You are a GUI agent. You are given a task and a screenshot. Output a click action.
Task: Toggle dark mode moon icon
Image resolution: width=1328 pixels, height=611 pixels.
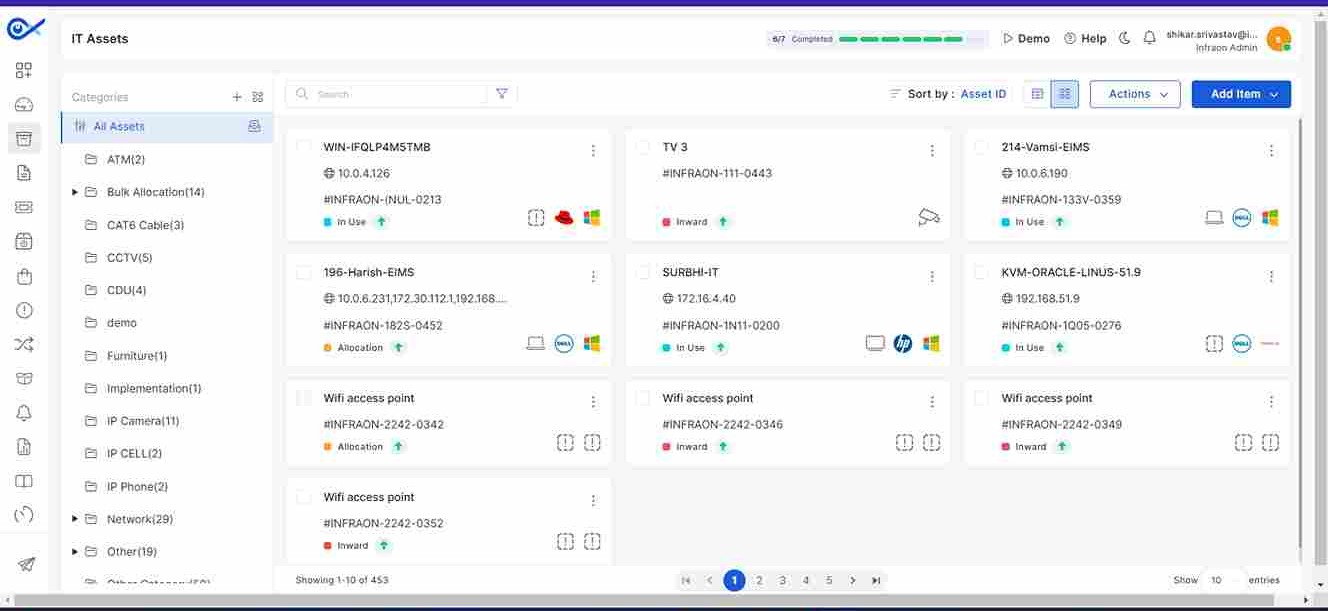1124,38
